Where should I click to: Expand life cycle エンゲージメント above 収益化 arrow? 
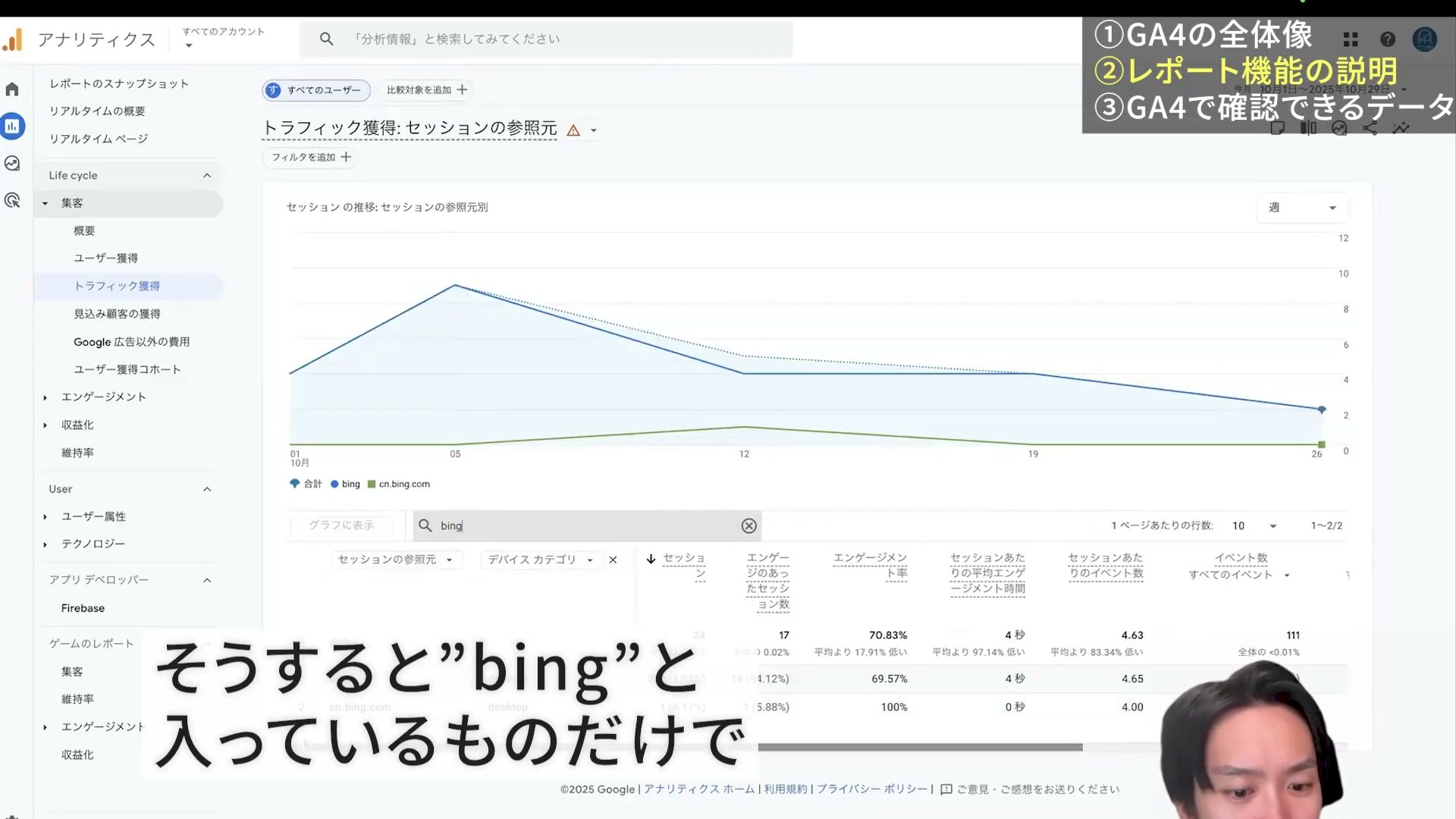click(x=45, y=397)
